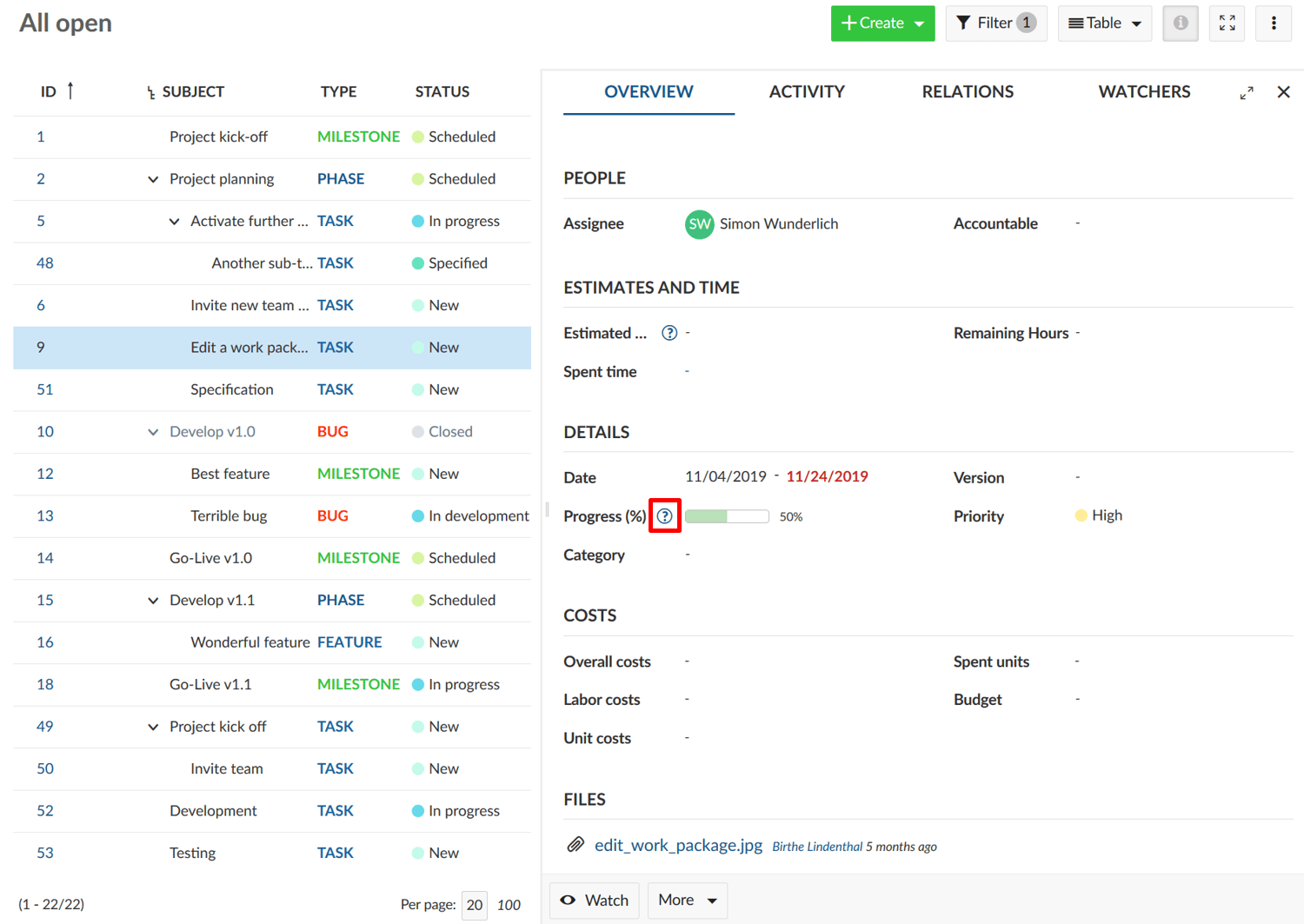Expand details pane to full view
This screenshot has height=924, width=1304.
pos(1247,93)
